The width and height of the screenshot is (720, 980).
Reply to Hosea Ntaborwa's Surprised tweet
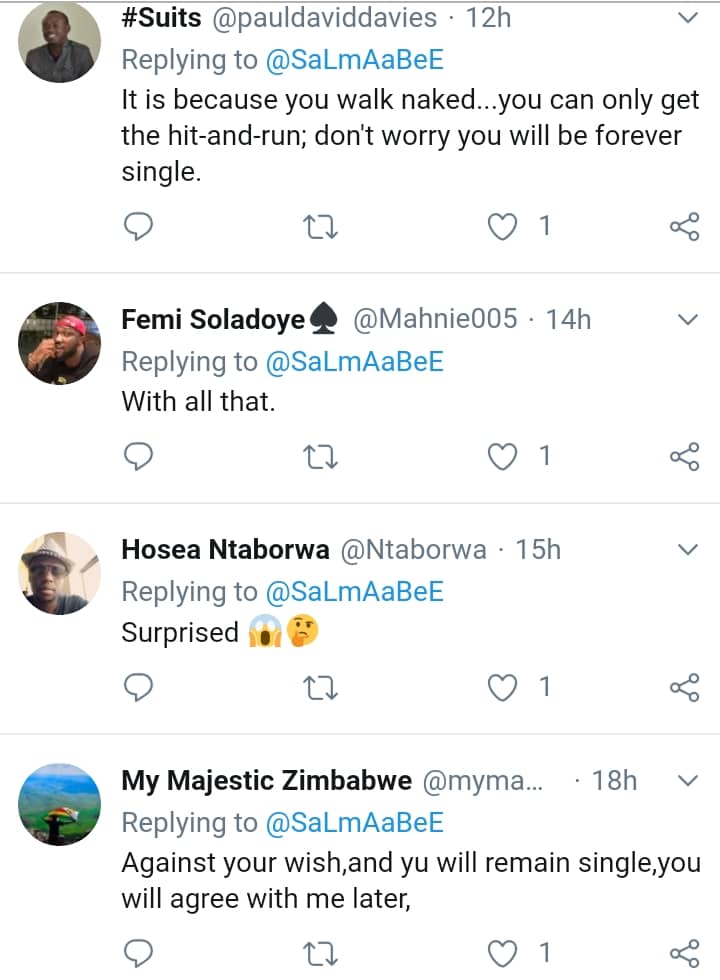pyautogui.click(x=138, y=687)
